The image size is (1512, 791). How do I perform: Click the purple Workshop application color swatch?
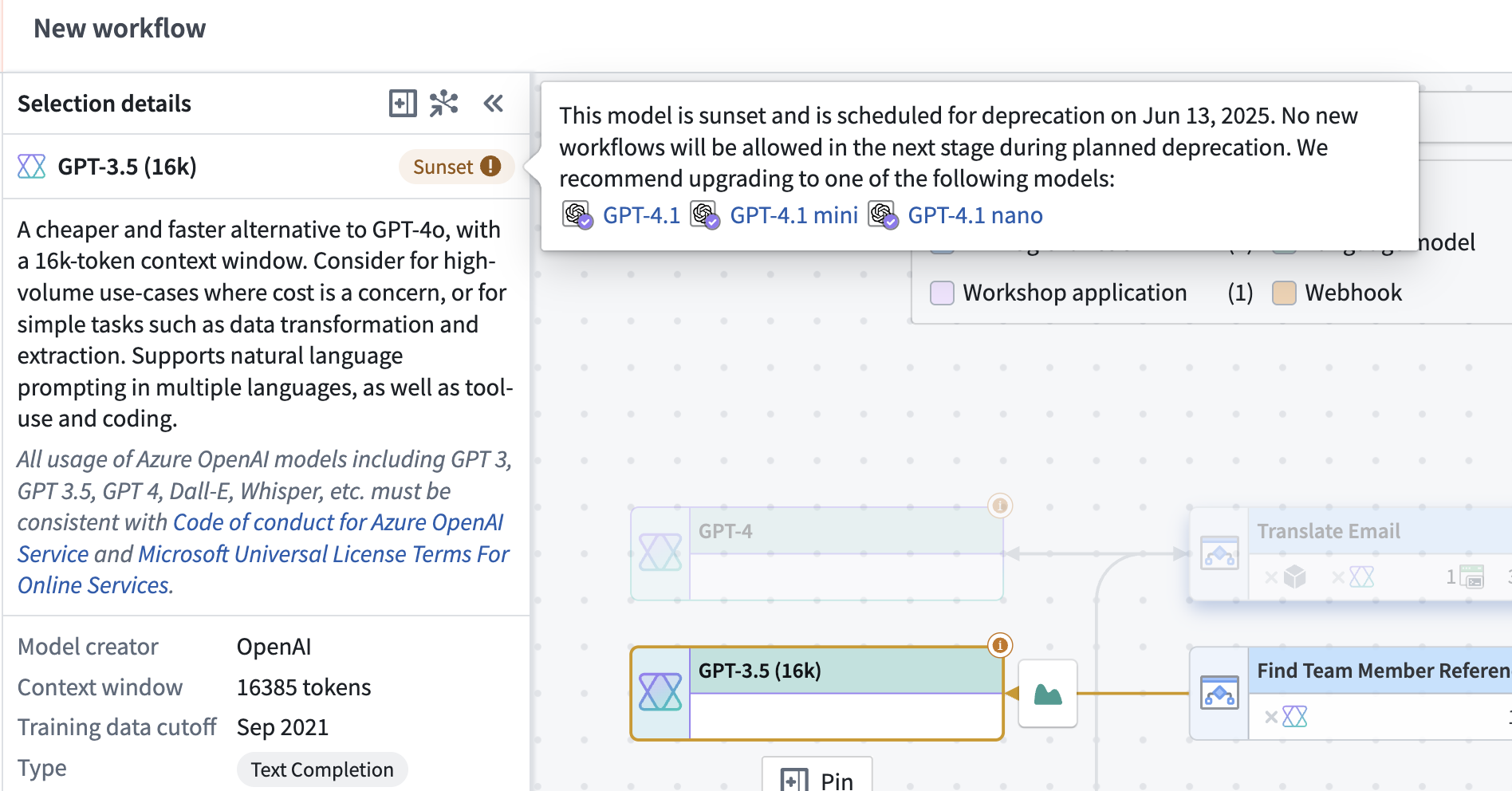(x=942, y=293)
